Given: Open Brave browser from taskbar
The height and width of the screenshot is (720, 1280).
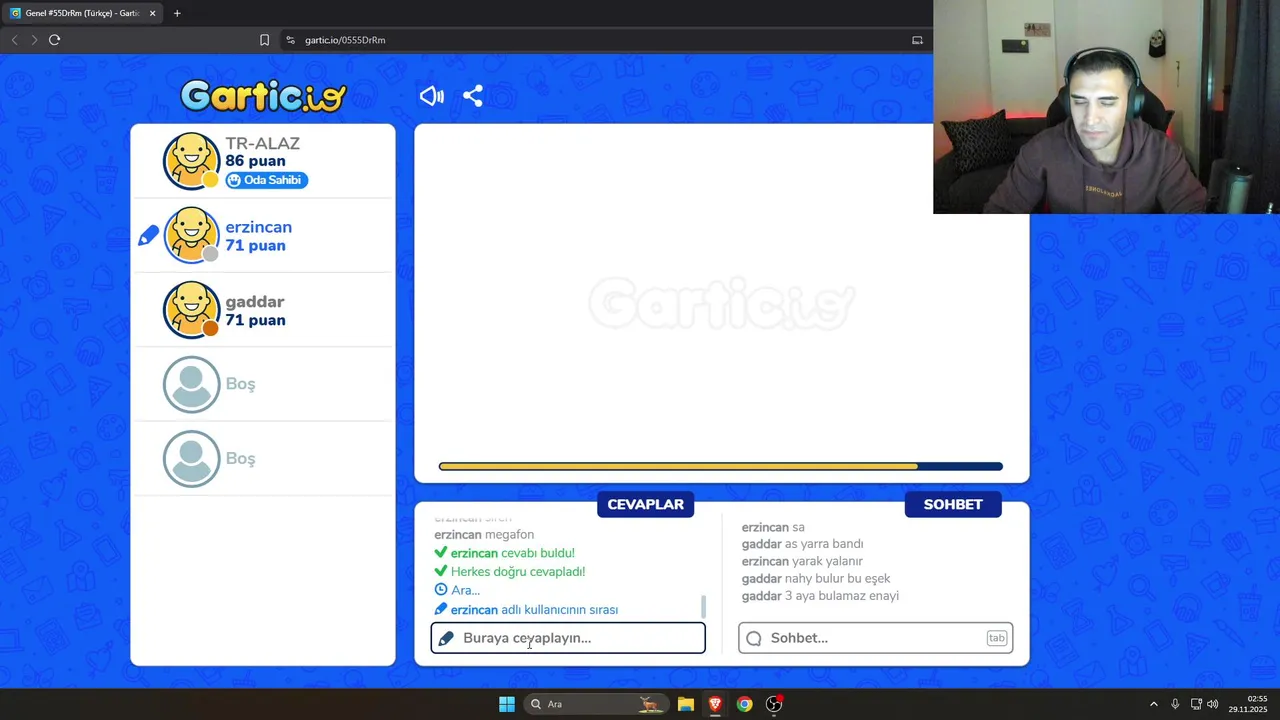Looking at the screenshot, I should click(715, 704).
